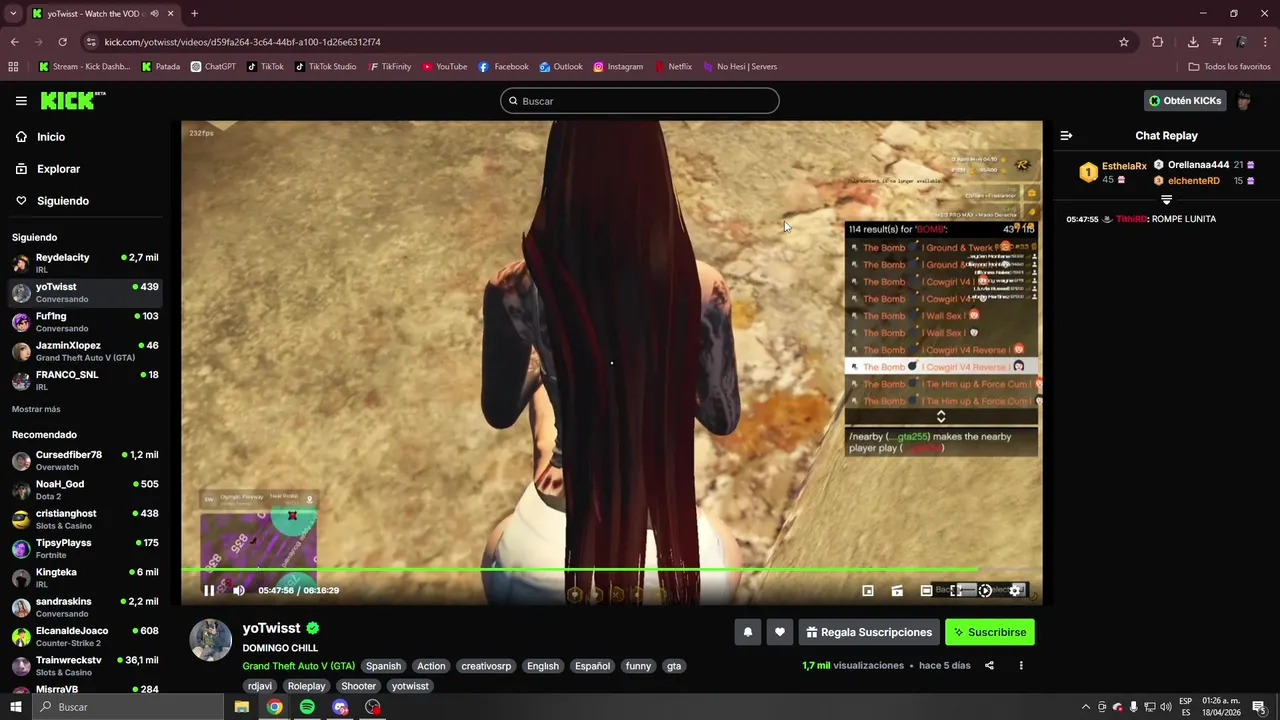Open Chrome downloads
Viewport: 1280px width, 720px height.
[x=1193, y=42]
